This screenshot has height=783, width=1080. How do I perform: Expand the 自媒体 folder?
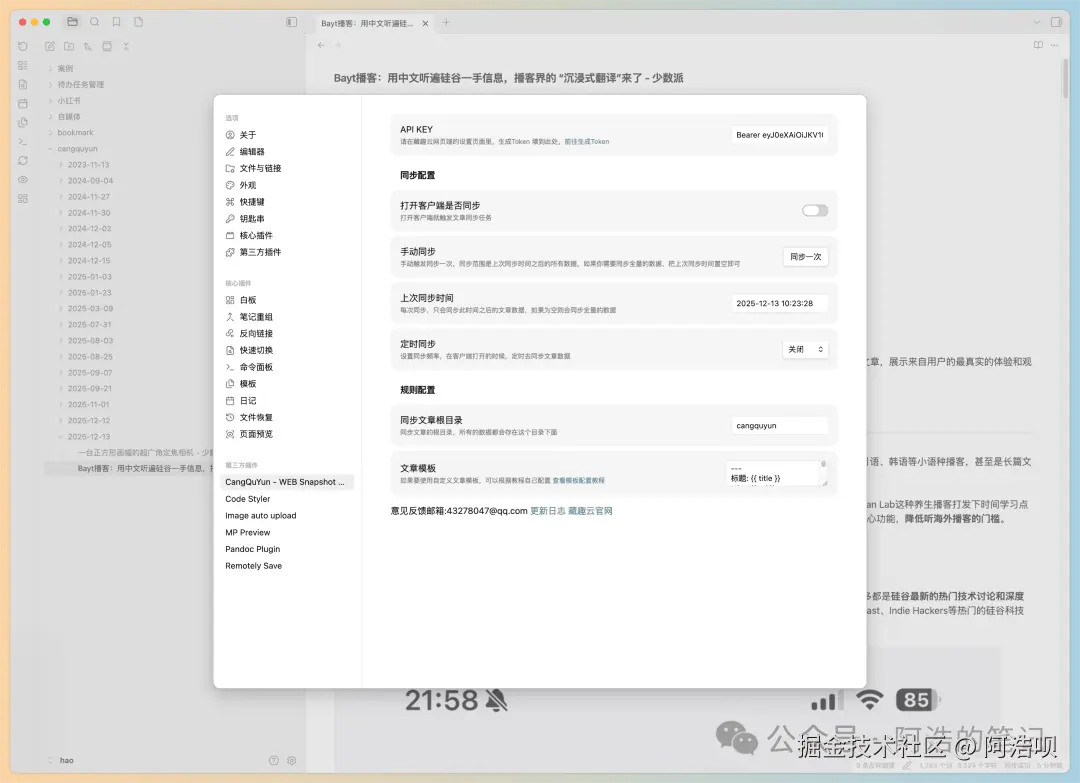tap(69, 116)
